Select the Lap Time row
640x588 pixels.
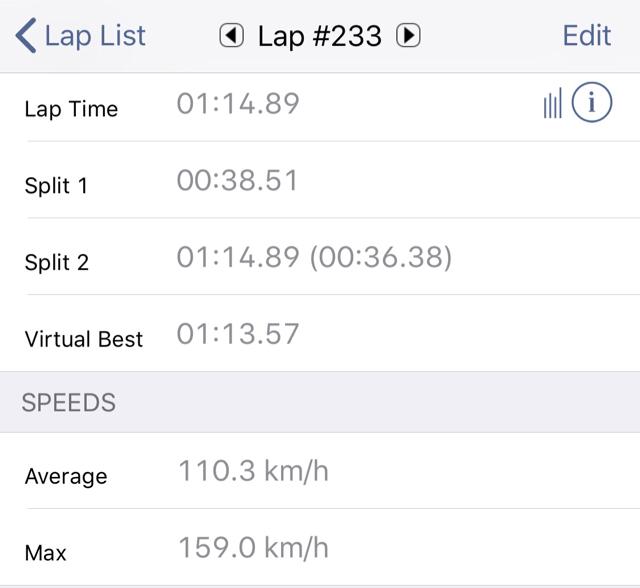coord(320,108)
